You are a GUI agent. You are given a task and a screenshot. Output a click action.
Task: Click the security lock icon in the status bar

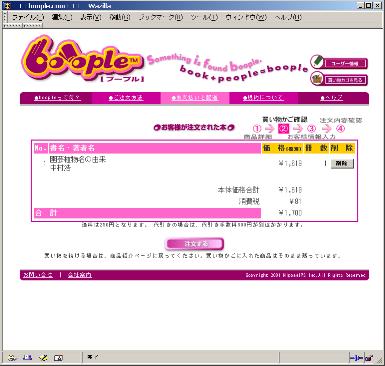point(369,358)
